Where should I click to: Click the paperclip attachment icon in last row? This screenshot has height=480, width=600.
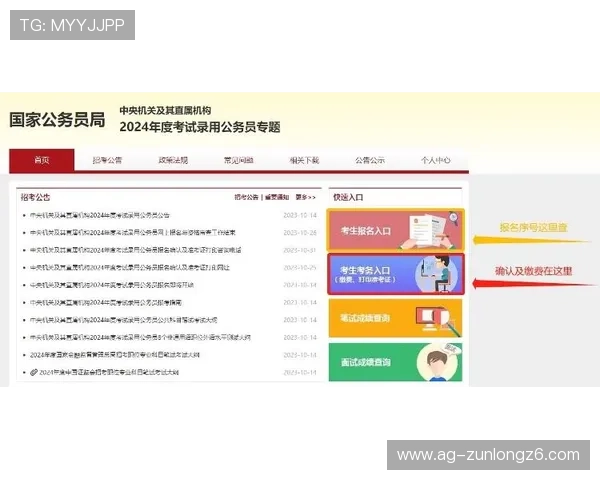coord(34,372)
